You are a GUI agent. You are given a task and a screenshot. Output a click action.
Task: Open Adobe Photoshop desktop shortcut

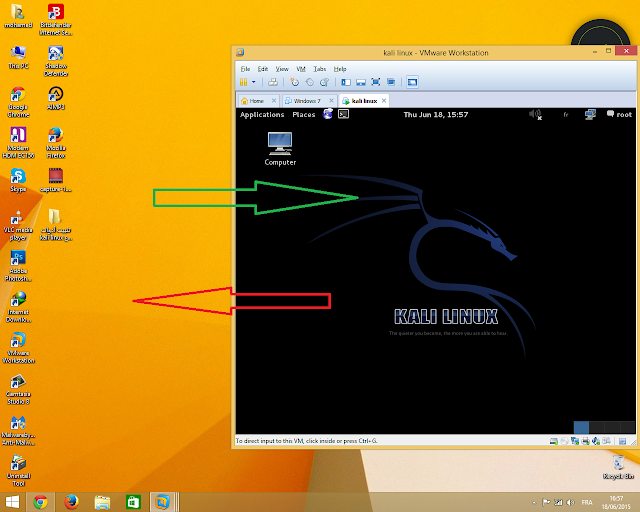(x=18, y=266)
